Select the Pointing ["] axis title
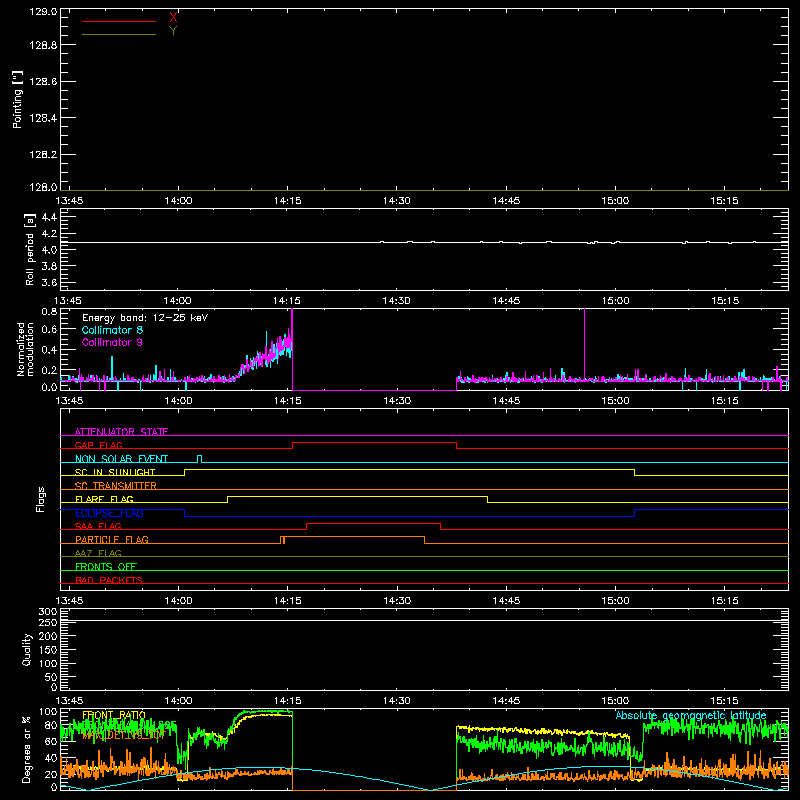The image size is (800, 800). point(18,99)
